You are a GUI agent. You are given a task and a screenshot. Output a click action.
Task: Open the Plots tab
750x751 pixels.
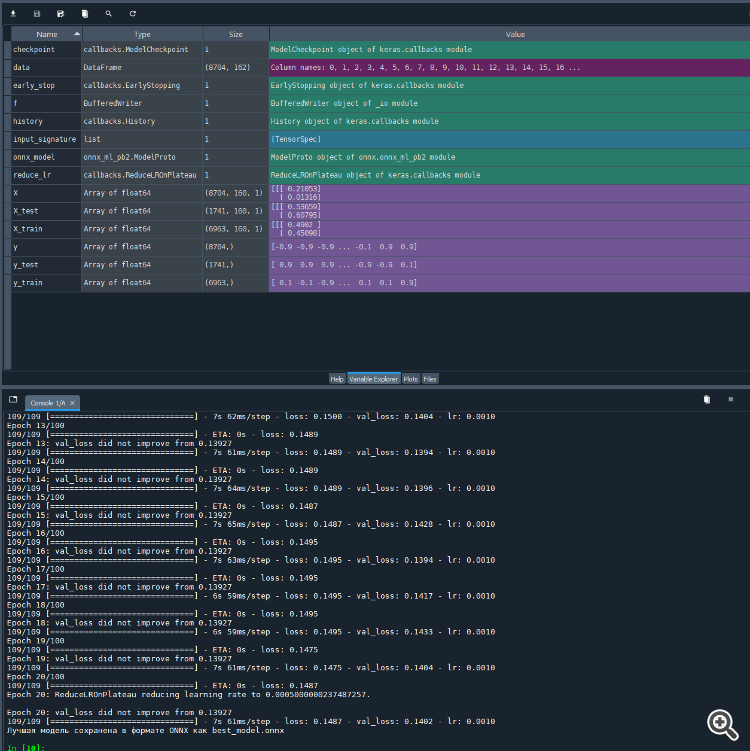tap(411, 379)
